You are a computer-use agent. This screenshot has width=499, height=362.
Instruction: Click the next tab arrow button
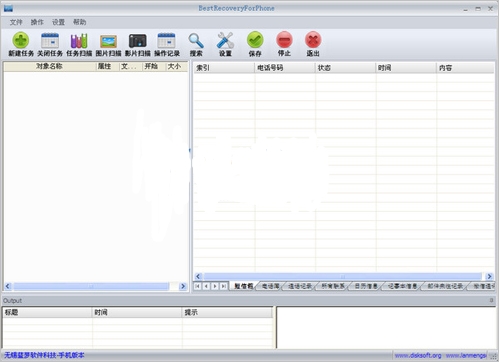coord(215,286)
